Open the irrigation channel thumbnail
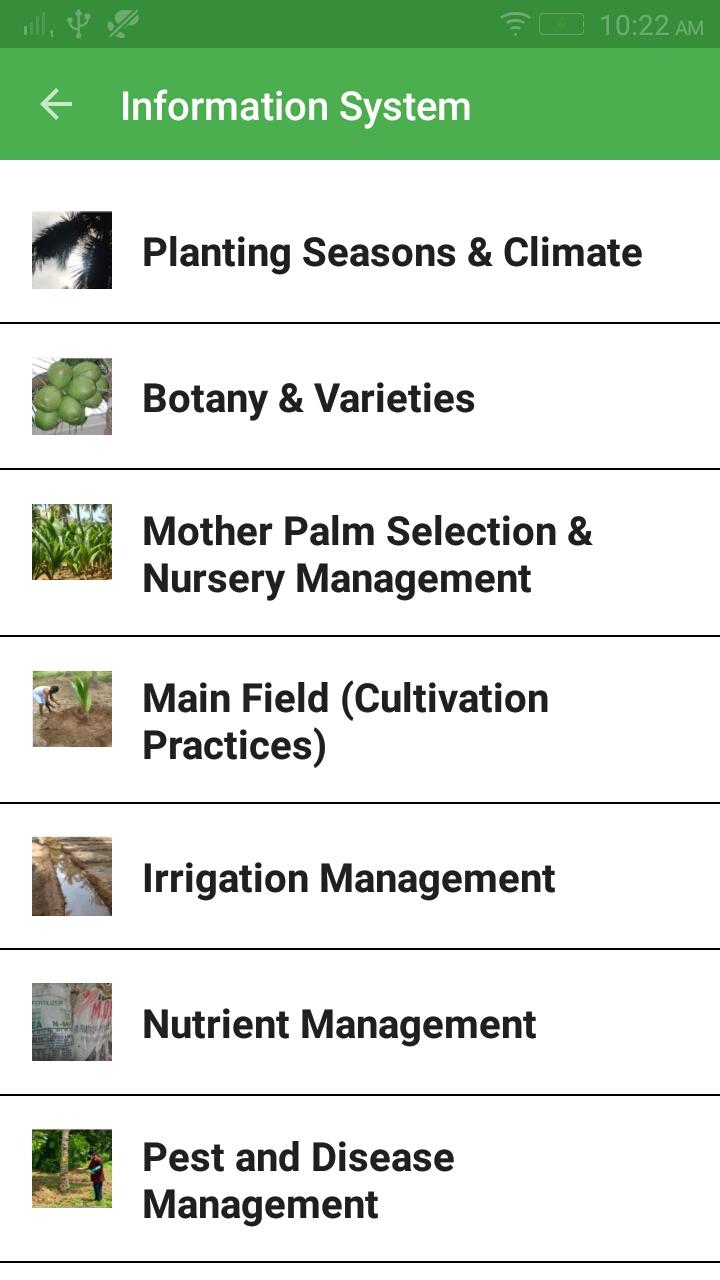 pyautogui.click(x=72, y=876)
